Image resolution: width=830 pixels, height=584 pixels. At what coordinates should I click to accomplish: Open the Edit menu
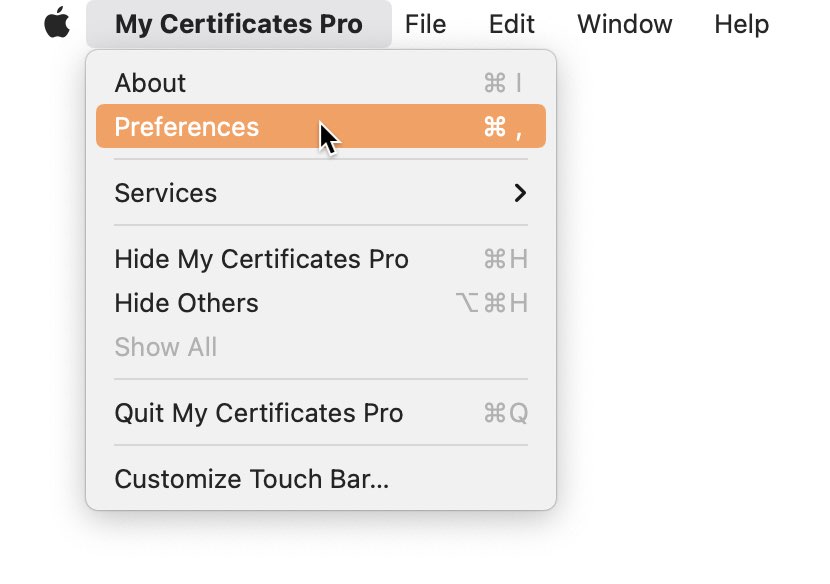511,24
